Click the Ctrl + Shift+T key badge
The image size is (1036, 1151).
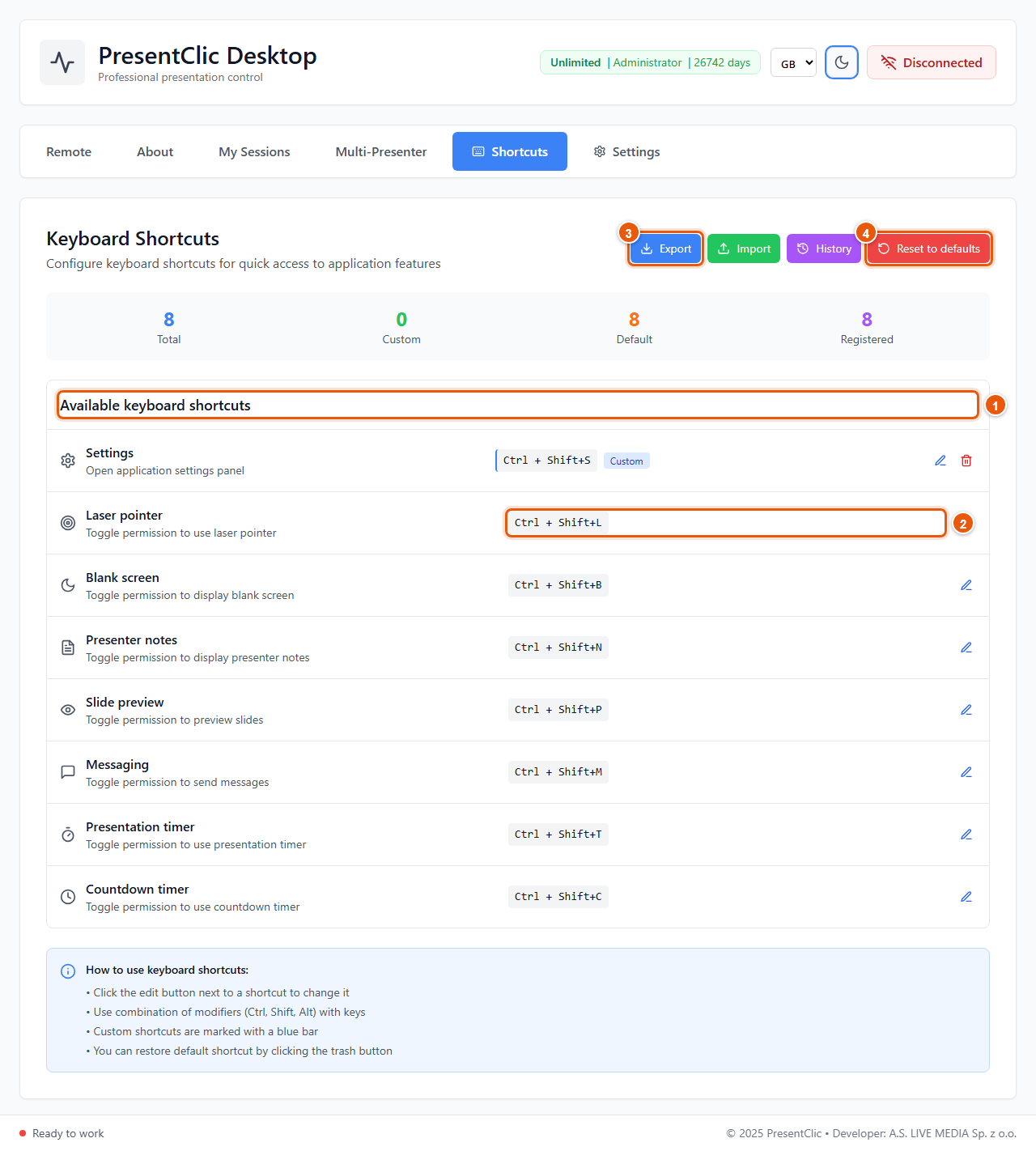(558, 835)
